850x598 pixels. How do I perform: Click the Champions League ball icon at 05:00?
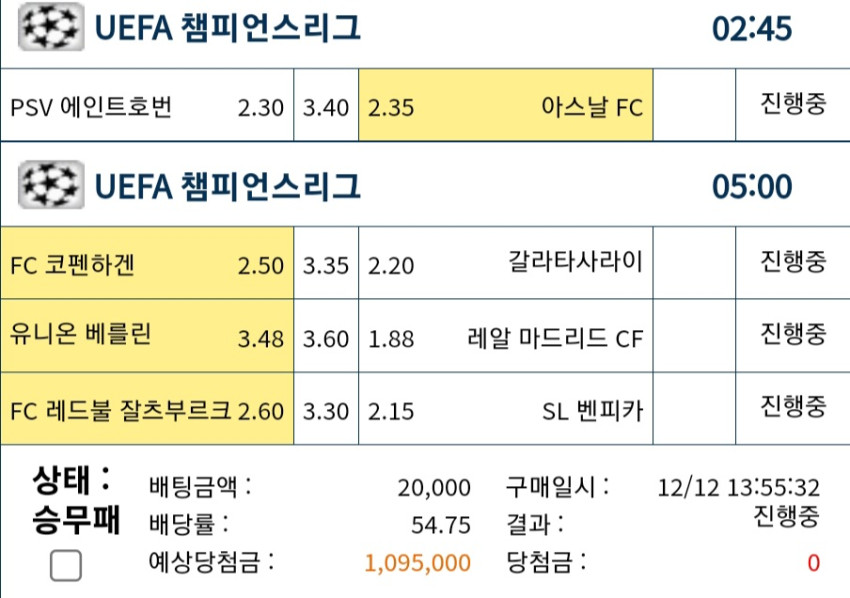tap(51, 185)
